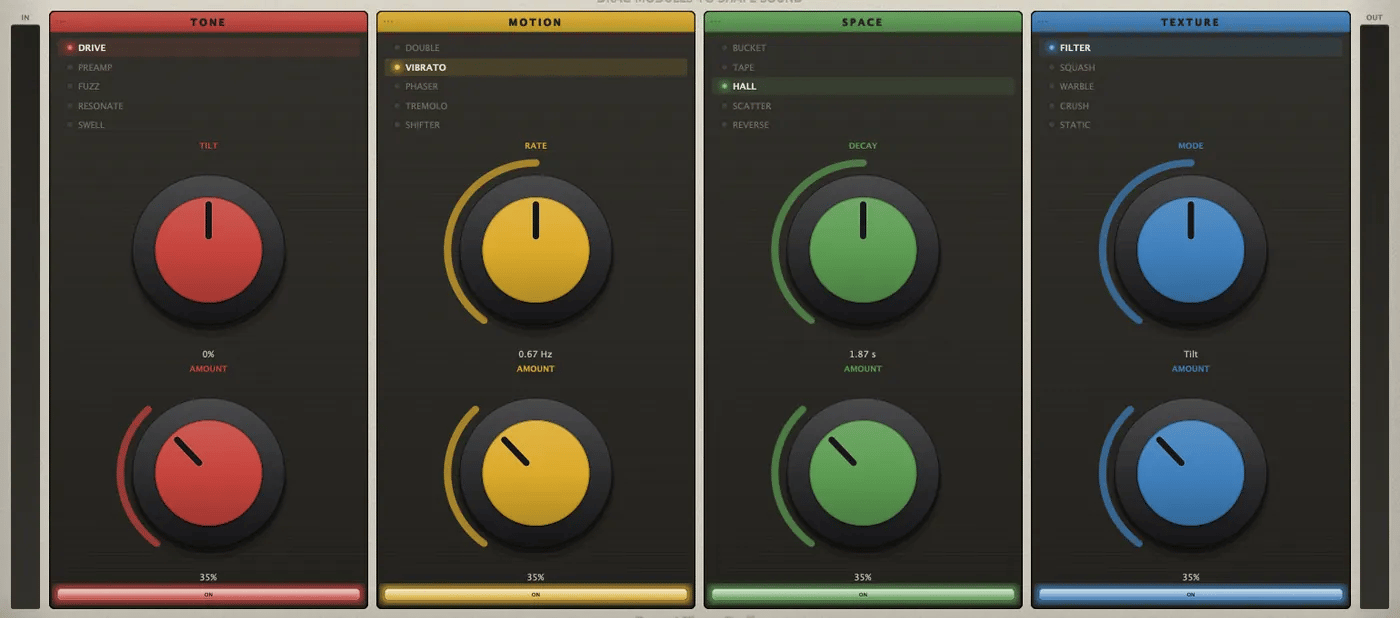Click the IN level meter
Image resolution: width=1400 pixels, height=618 pixels.
tap(25, 316)
